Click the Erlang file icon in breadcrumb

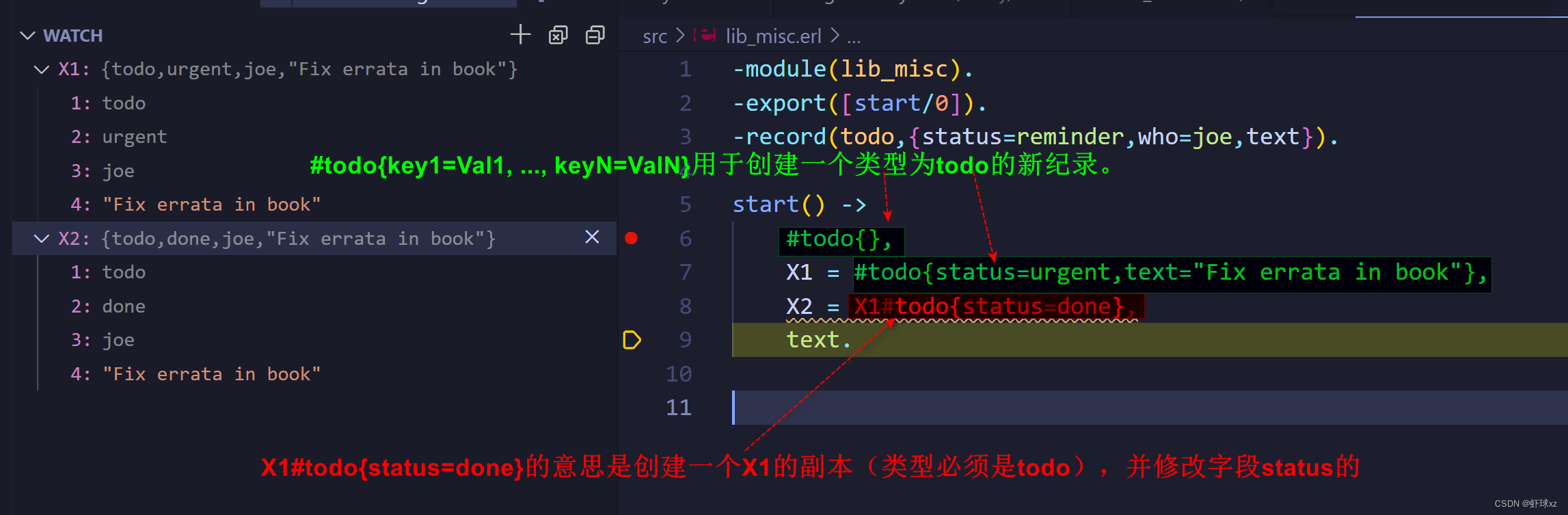[x=705, y=35]
